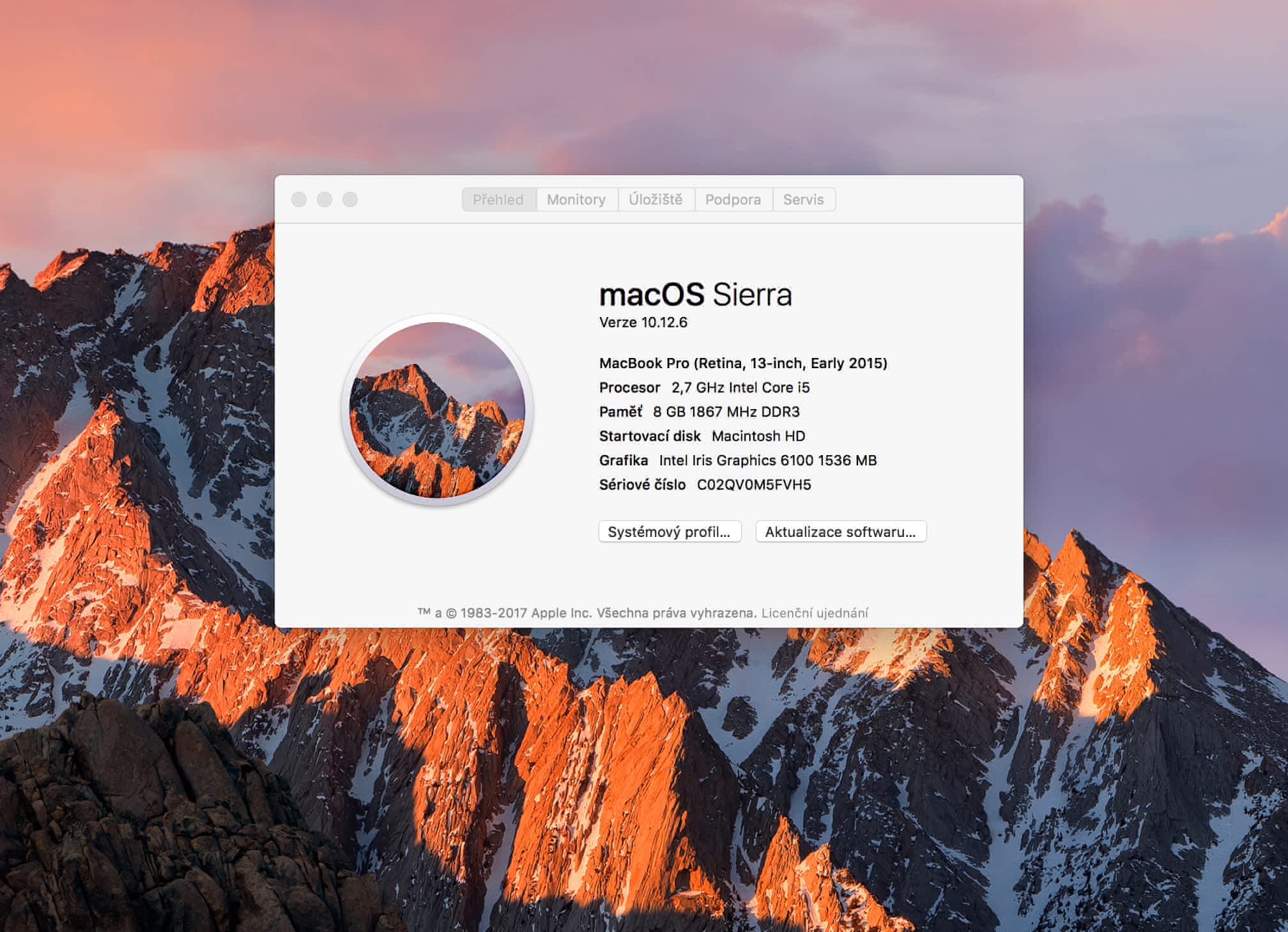
Task: Zoom window using third gray titlebar button
Action: coord(350,199)
